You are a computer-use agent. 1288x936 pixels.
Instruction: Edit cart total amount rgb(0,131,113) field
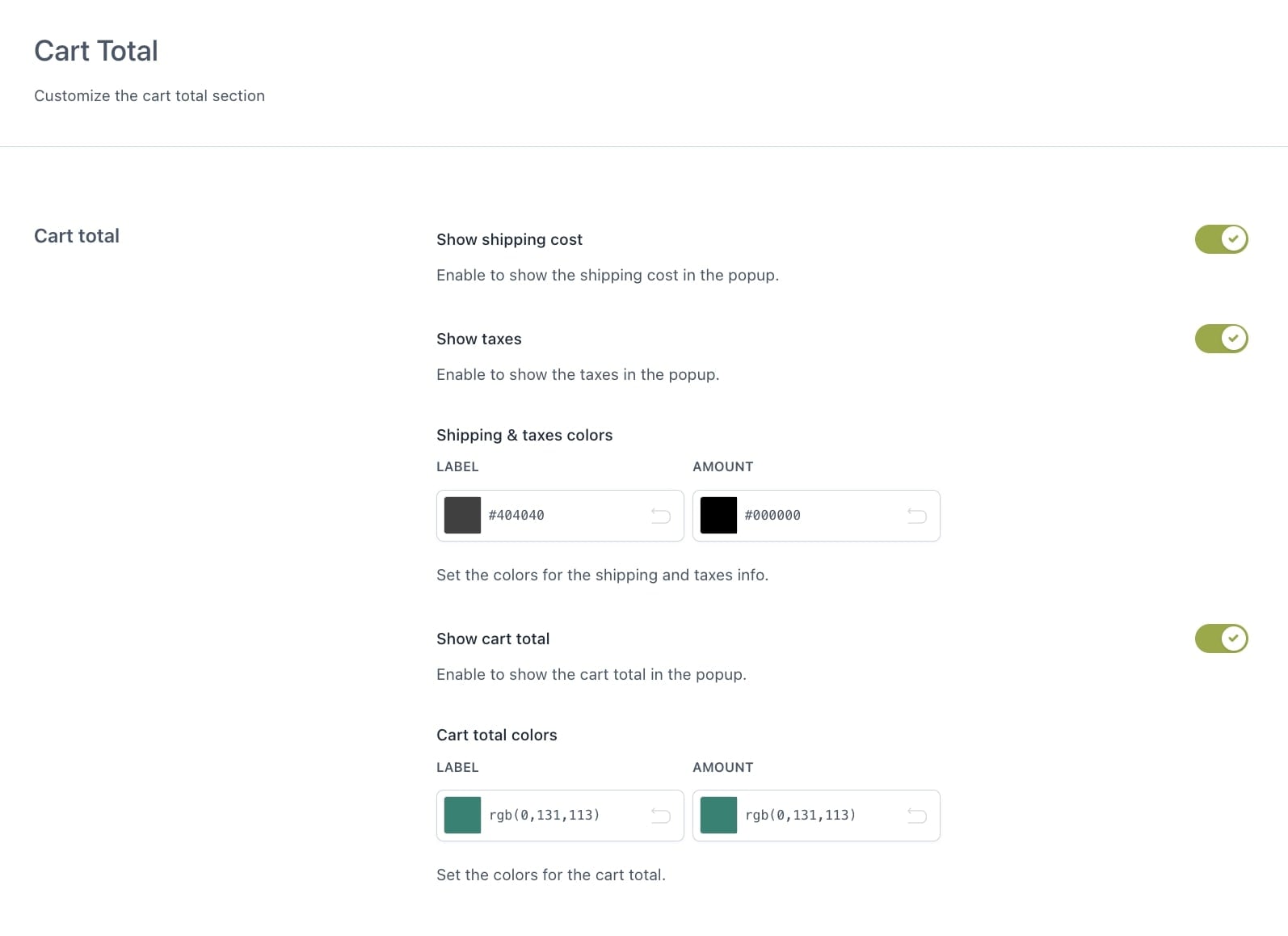pyautogui.click(x=816, y=816)
